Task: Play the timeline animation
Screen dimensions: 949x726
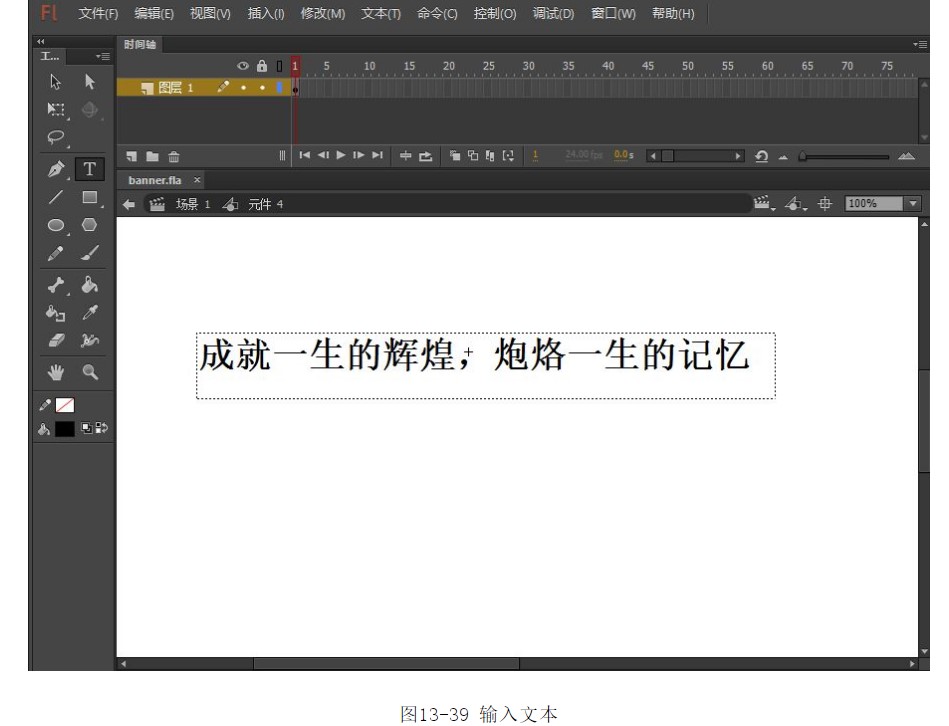Action: [341, 156]
